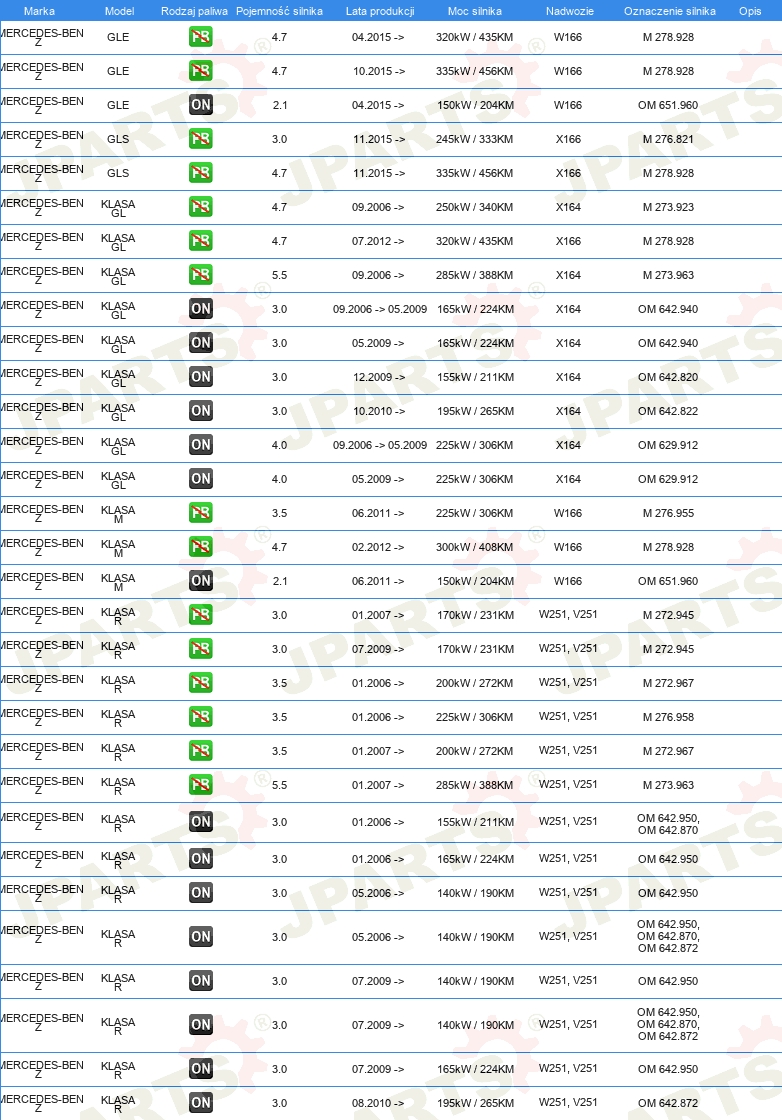Image resolution: width=782 pixels, height=1120 pixels.
Task: Click diesel ON icon in Klasa R 01.2006 165kW row
Action: click(201, 859)
